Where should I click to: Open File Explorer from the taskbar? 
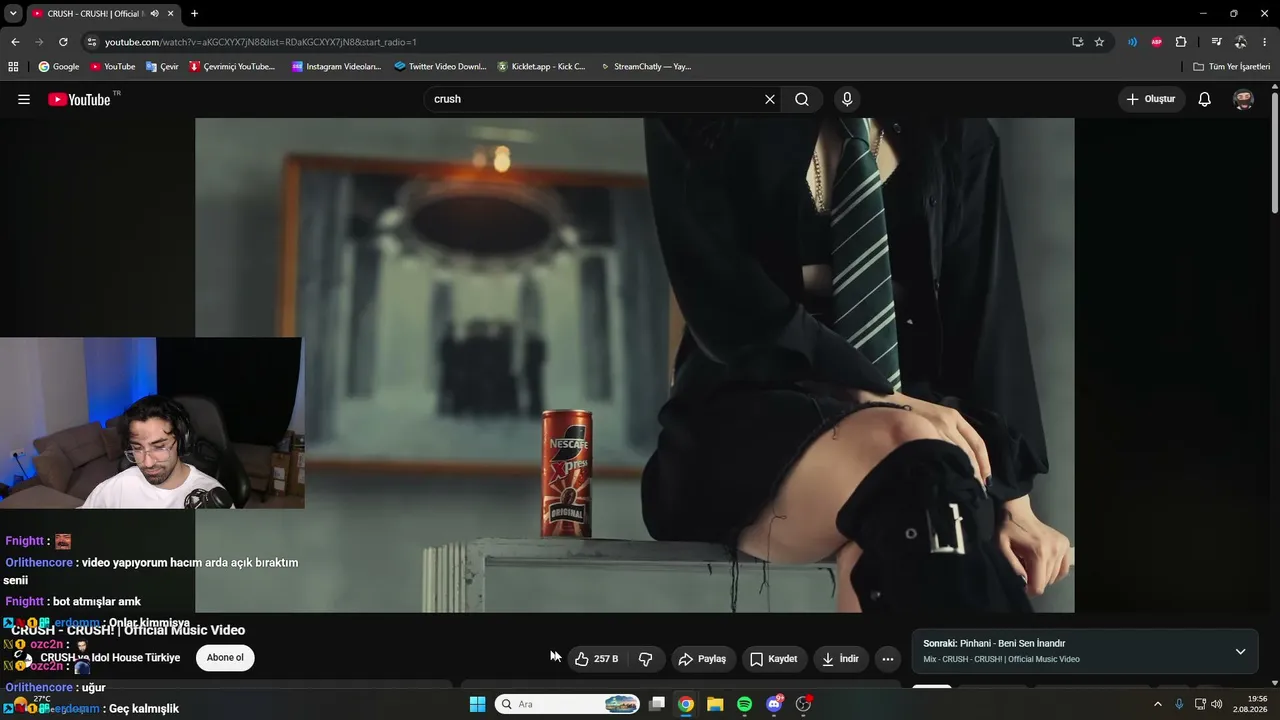tap(715, 704)
